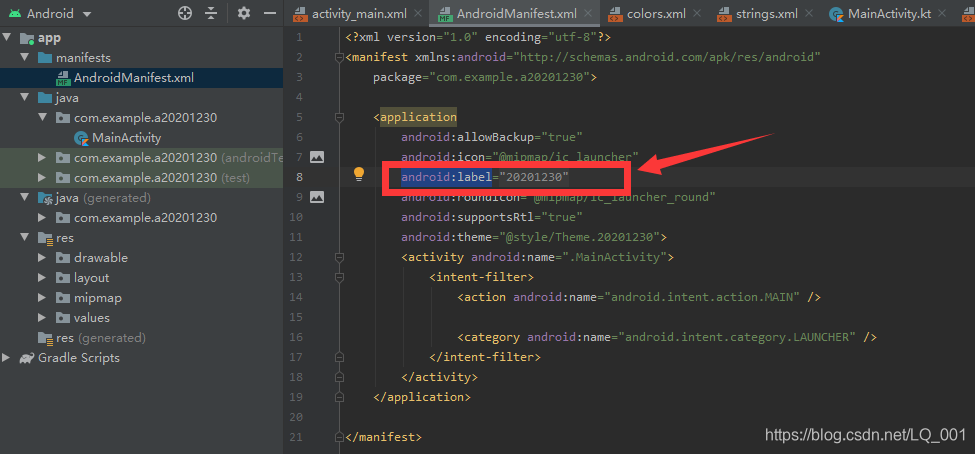975x454 pixels.
Task: Click the fold end marker on line 17
Action: coord(339,357)
